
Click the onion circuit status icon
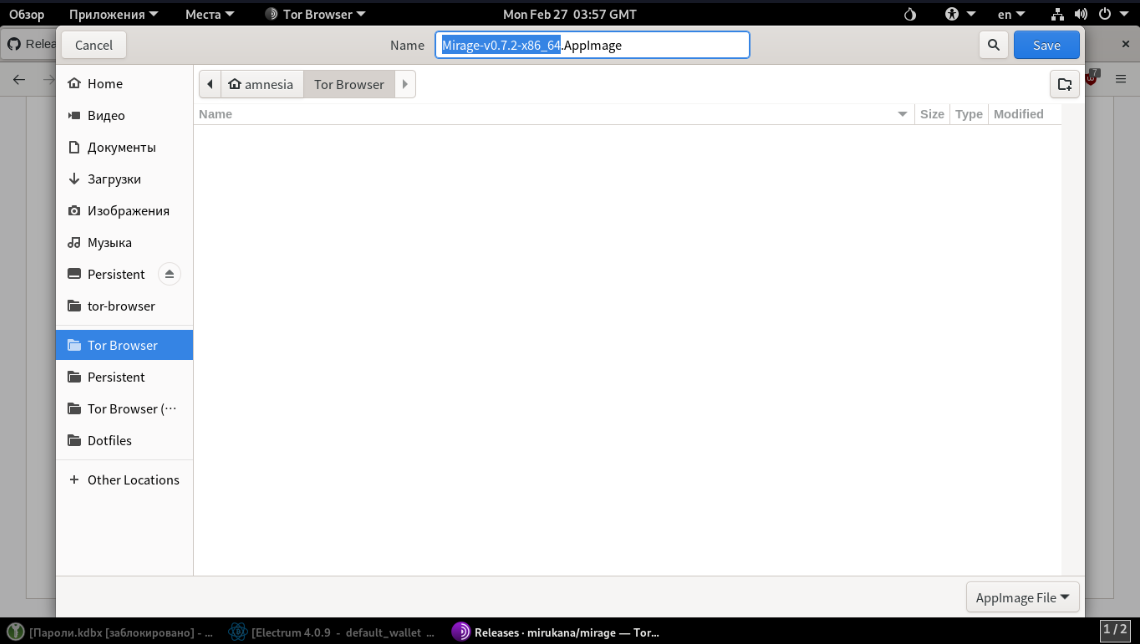click(x=909, y=14)
